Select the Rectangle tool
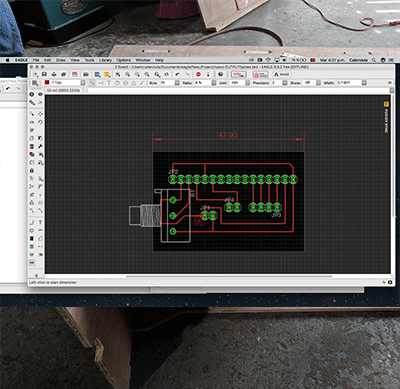This screenshot has width=400, height=389. coord(32,238)
